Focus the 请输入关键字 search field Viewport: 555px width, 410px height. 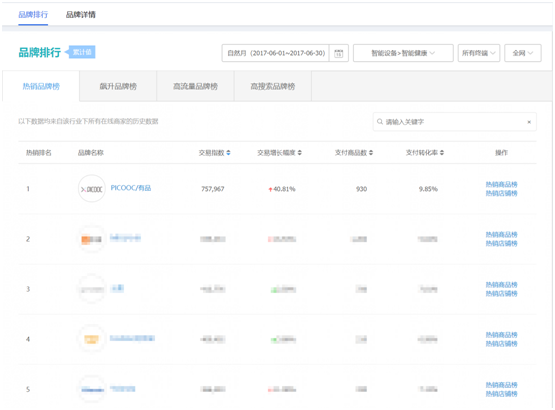click(455, 122)
